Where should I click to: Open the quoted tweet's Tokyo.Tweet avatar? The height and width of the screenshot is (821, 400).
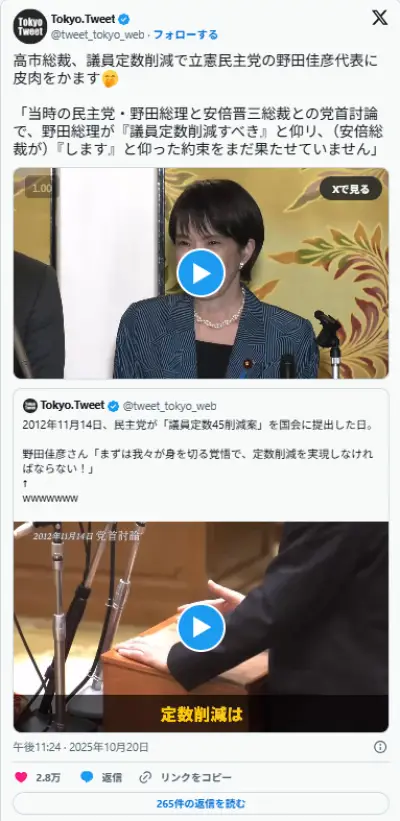point(30,405)
